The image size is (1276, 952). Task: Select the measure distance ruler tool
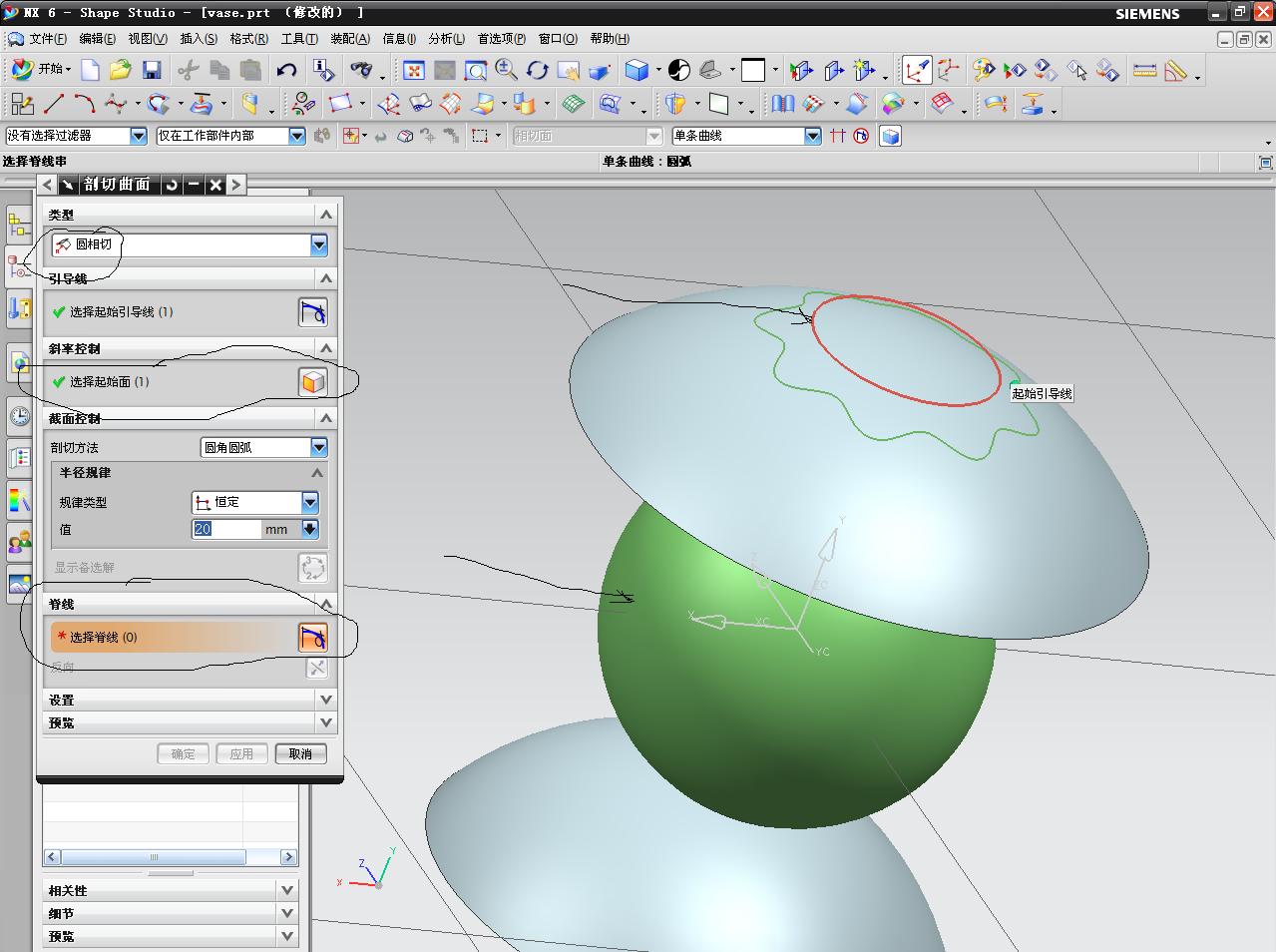click(x=1145, y=70)
